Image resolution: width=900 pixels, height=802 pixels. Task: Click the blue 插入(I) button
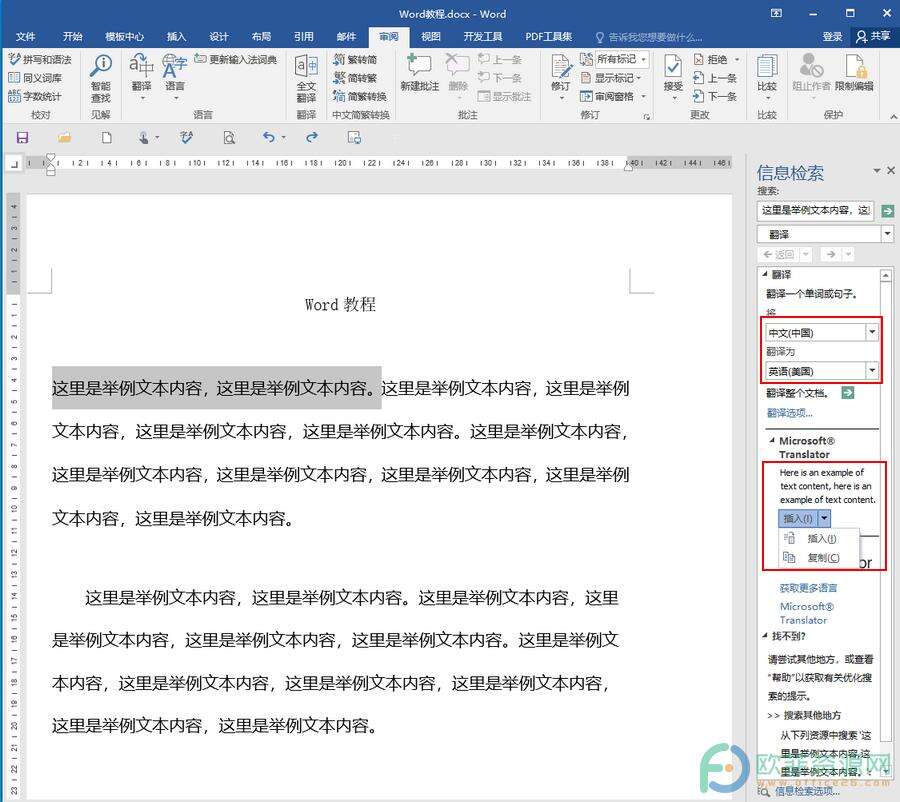(x=798, y=518)
